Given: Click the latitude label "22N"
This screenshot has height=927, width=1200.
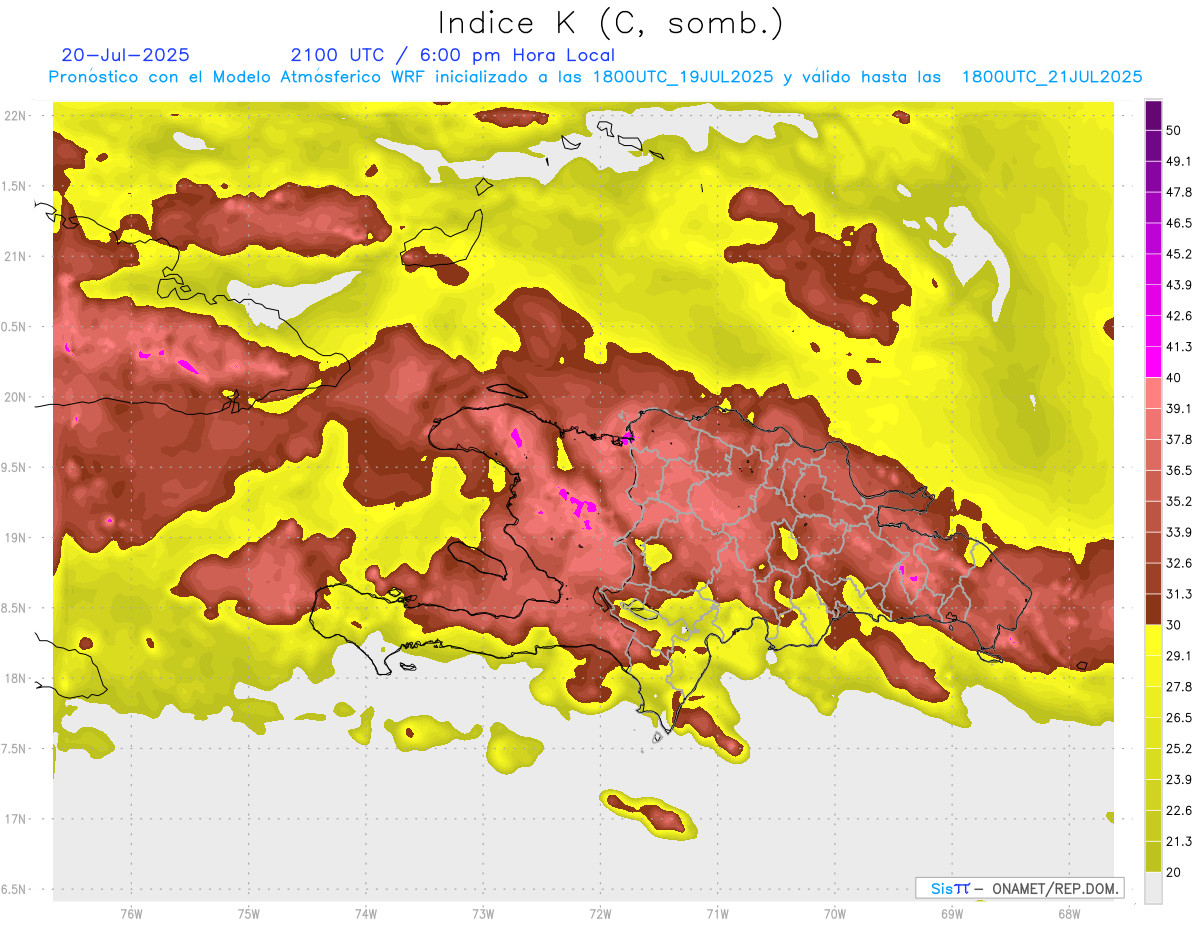Looking at the screenshot, I should click(x=16, y=116).
